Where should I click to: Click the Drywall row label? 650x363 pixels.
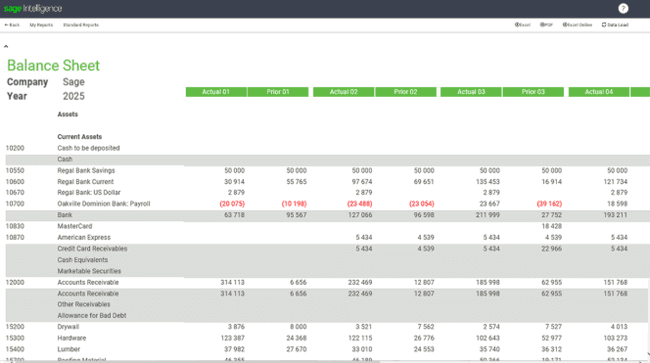point(68,327)
